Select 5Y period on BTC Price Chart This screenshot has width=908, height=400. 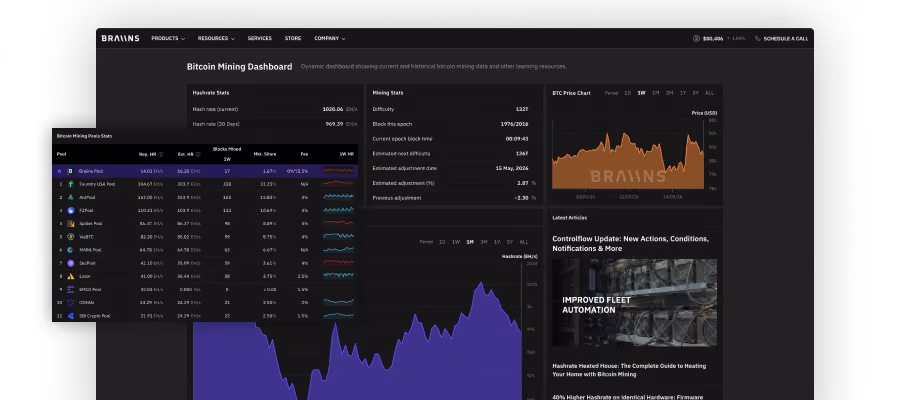pyautogui.click(x=695, y=93)
